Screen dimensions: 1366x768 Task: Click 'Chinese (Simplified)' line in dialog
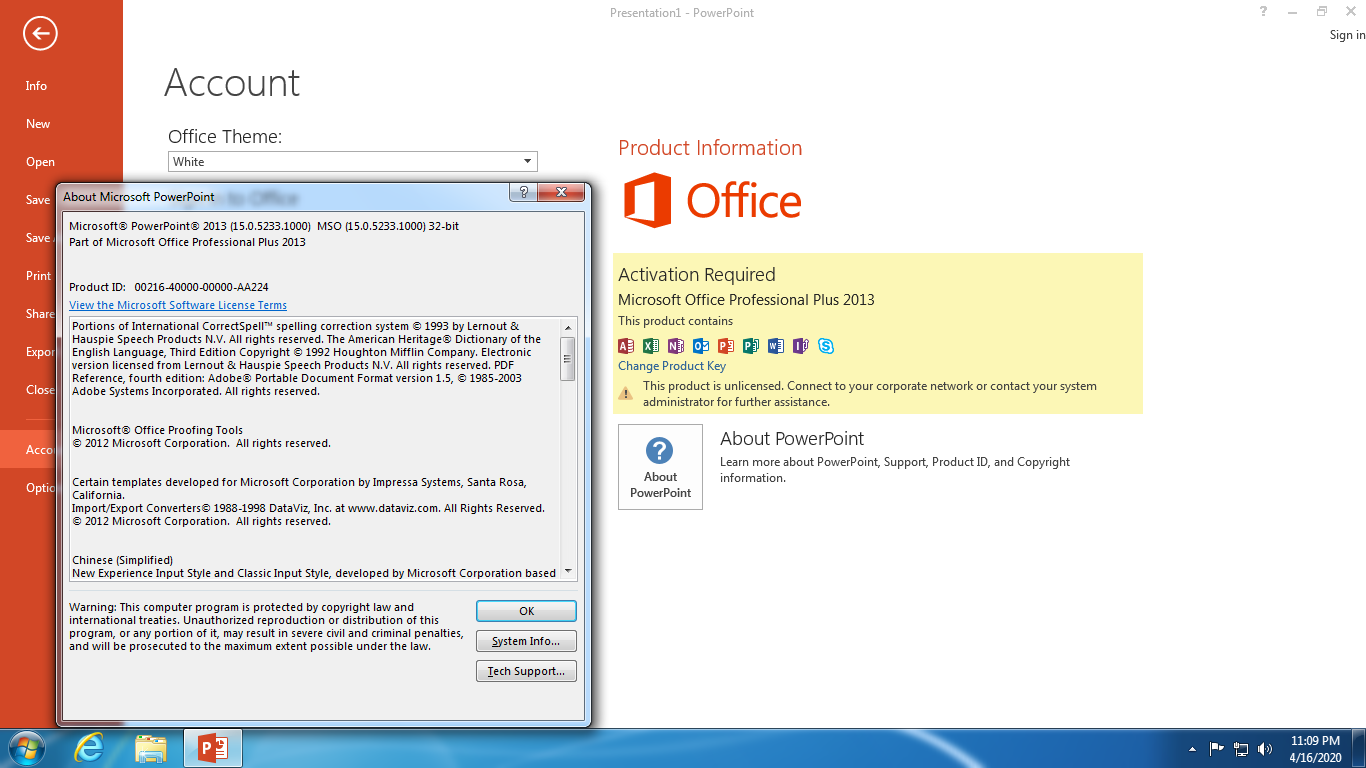tap(122, 560)
